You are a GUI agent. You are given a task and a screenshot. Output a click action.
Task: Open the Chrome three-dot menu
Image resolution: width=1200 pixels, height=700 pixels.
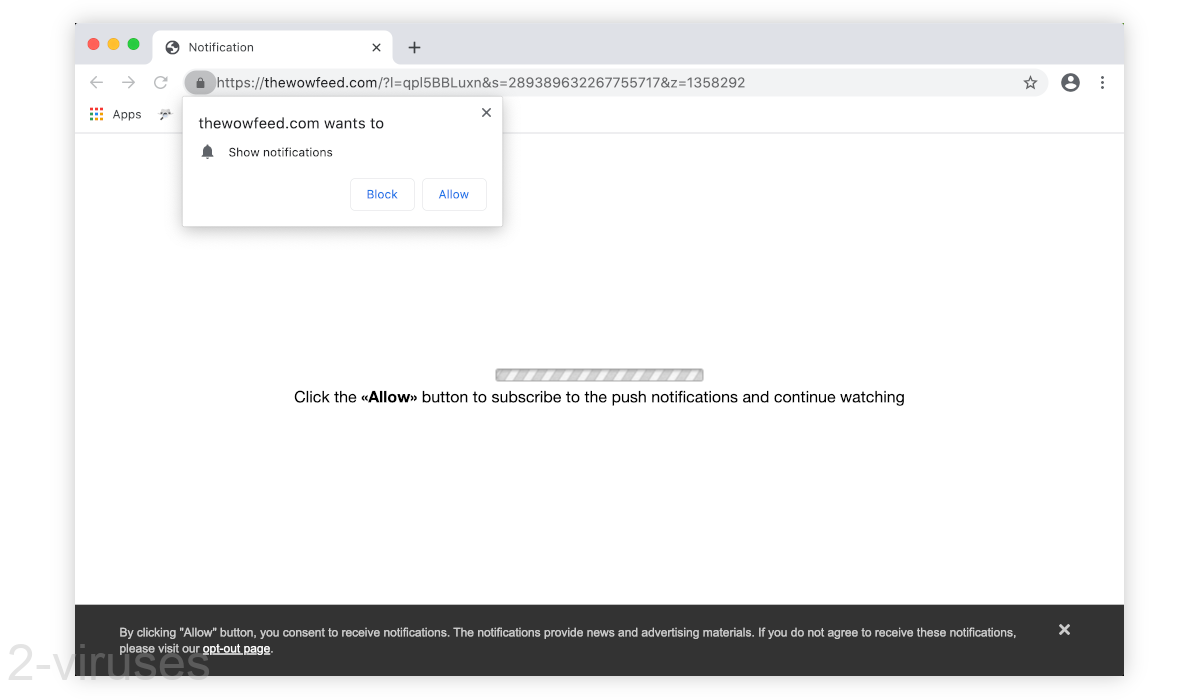tap(1102, 82)
